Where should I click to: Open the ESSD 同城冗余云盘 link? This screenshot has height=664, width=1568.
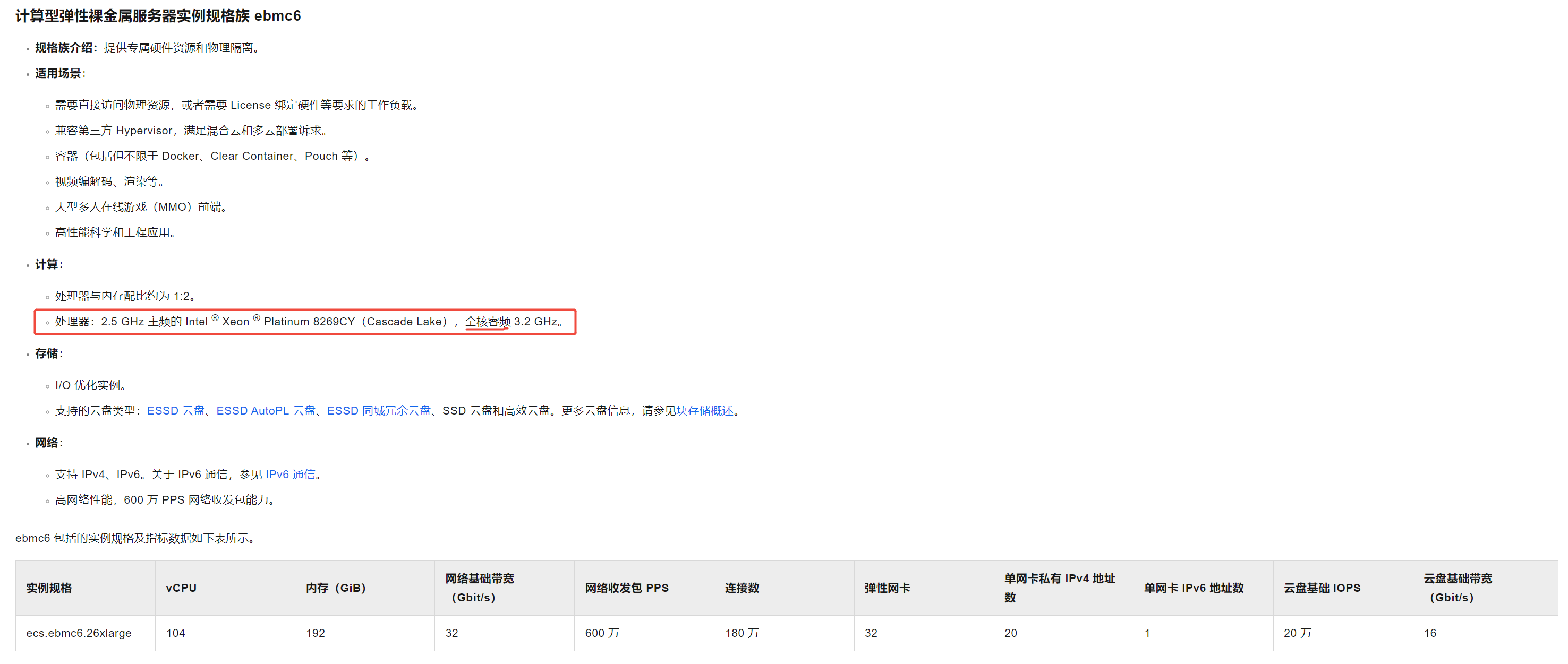(x=379, y=411)
